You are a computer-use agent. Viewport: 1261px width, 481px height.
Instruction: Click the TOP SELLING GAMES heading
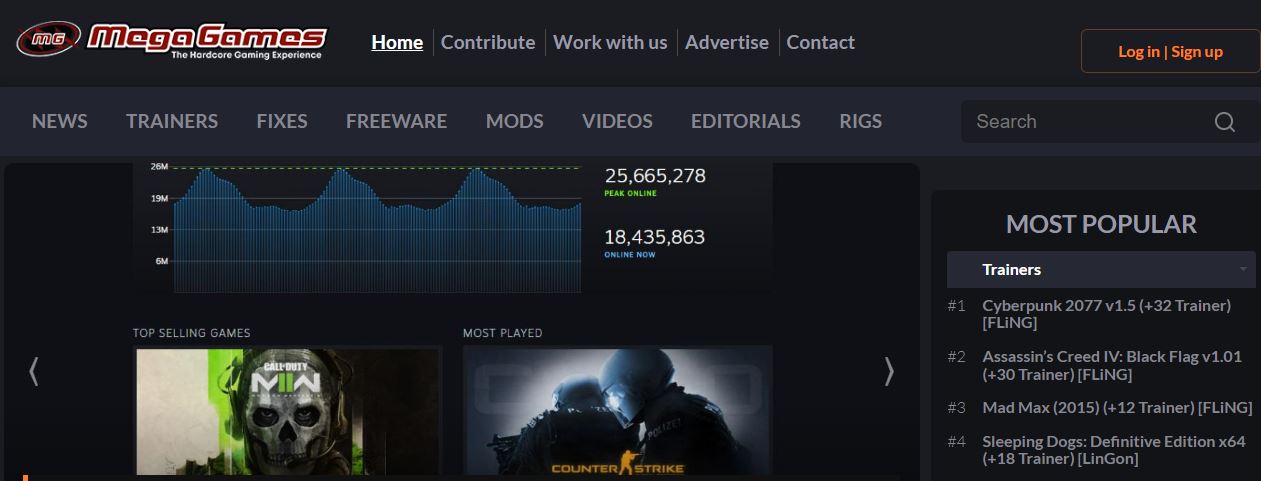pos(191,333)
